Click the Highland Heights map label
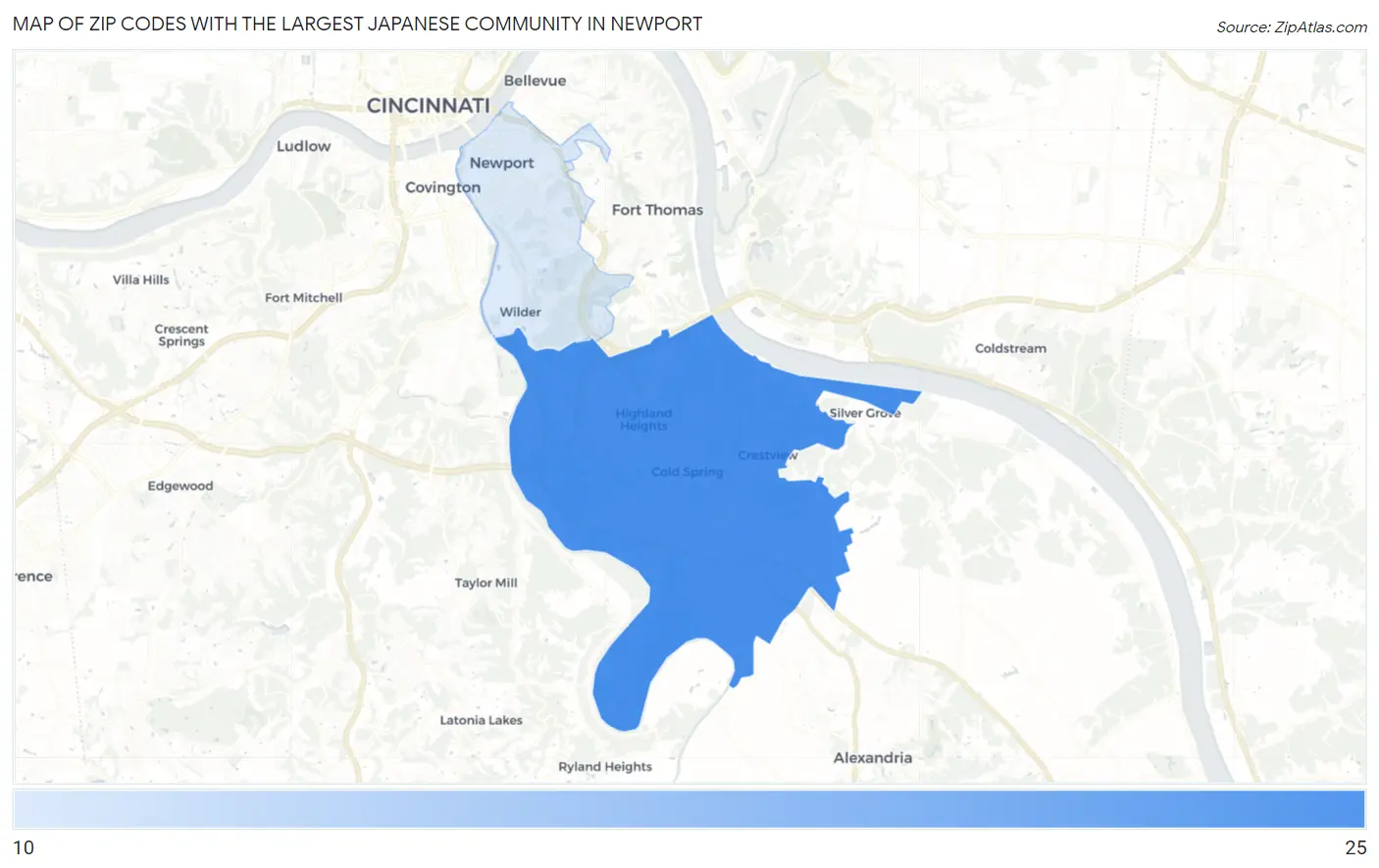 point(643,420)
